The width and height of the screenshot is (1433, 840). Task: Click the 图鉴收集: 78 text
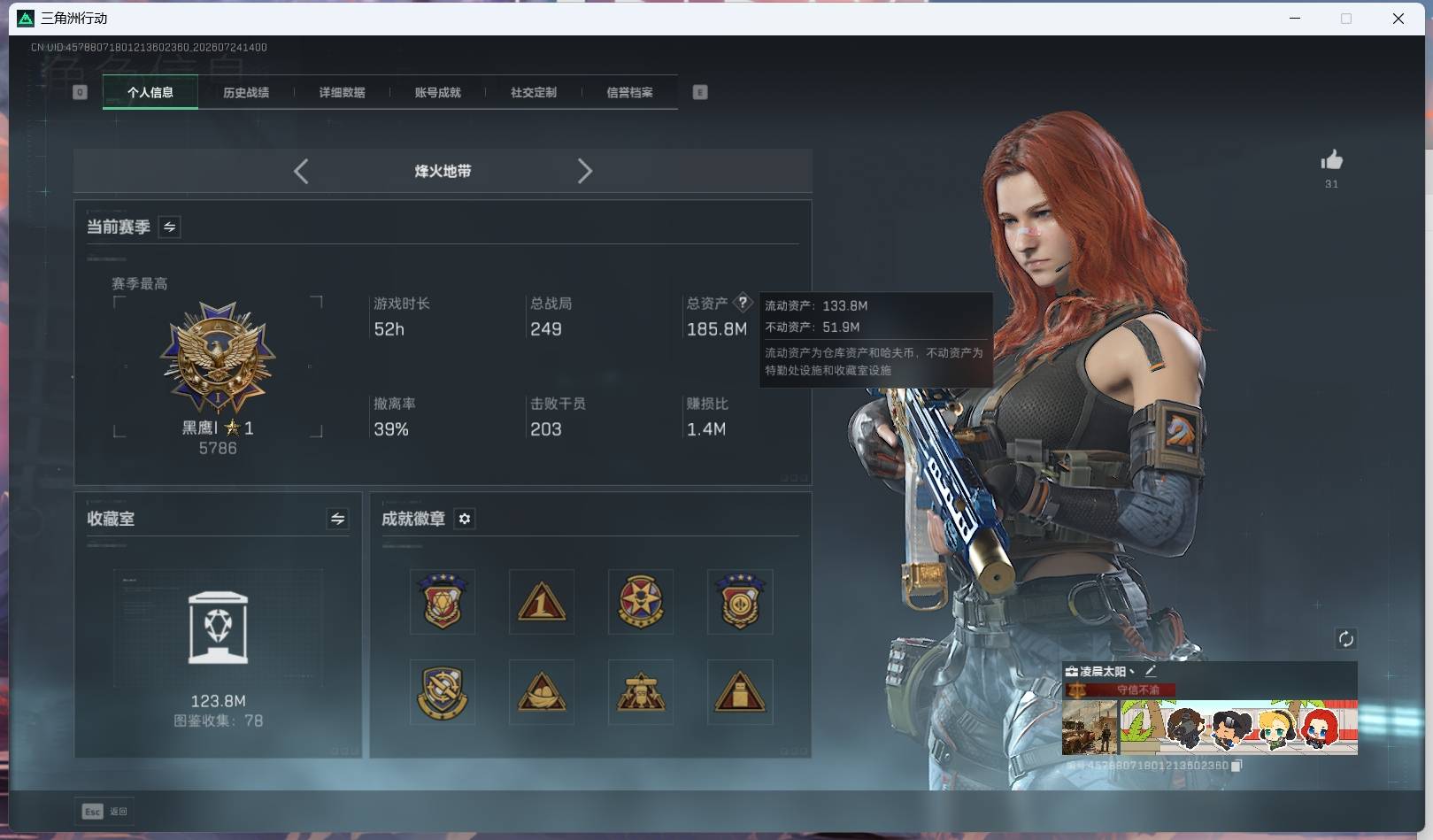click(x=218, y=721)
